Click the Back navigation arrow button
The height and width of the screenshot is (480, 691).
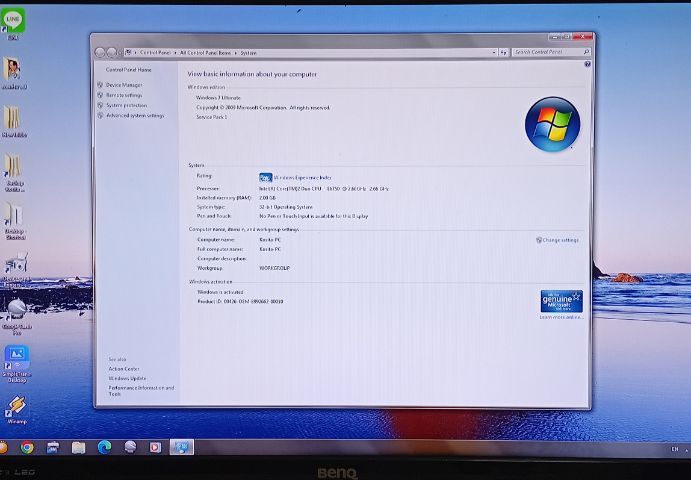pos(101,52)
